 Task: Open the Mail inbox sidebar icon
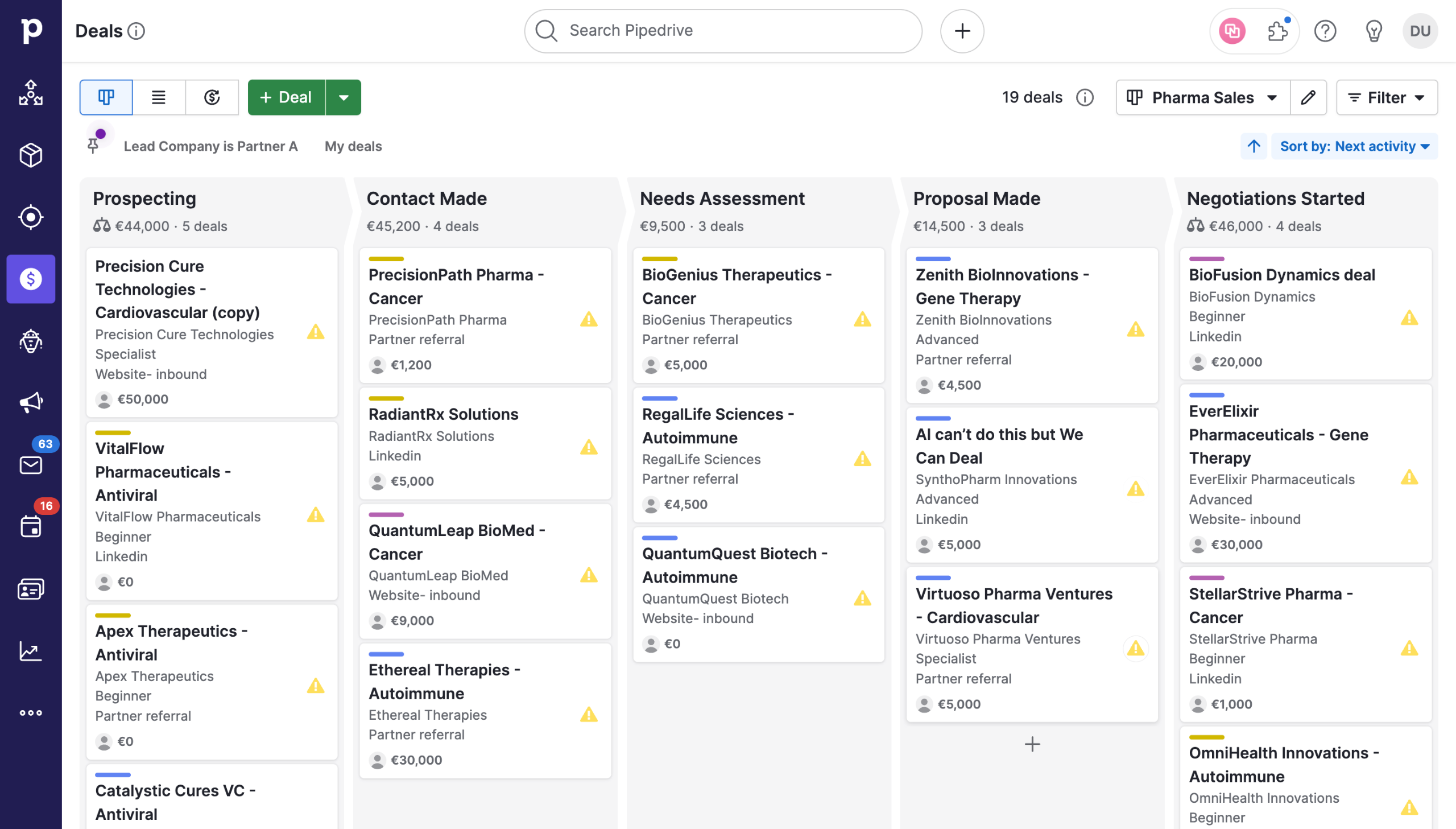tap(31, 465)
